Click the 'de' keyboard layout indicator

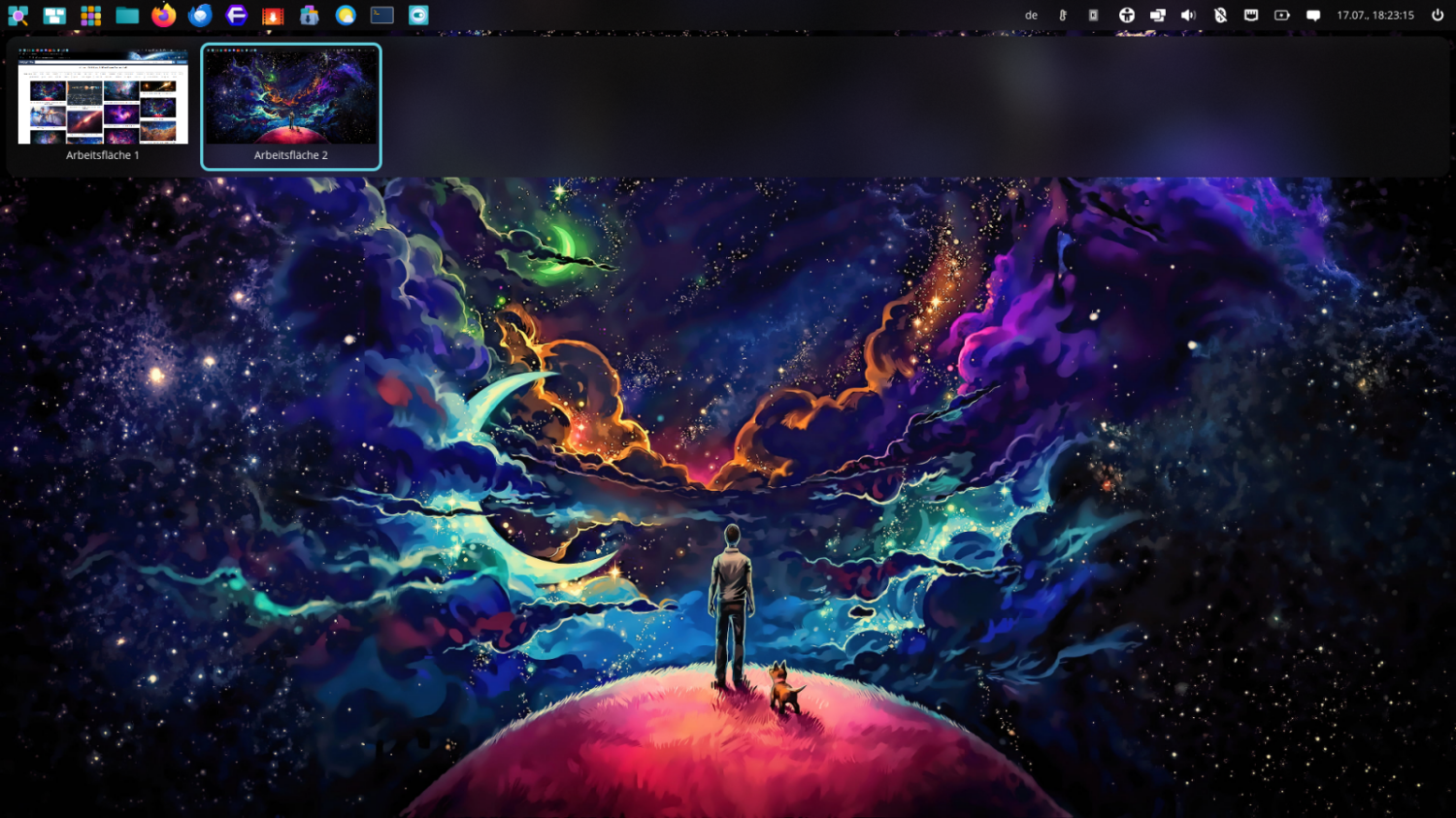(x=1031, y=16)
